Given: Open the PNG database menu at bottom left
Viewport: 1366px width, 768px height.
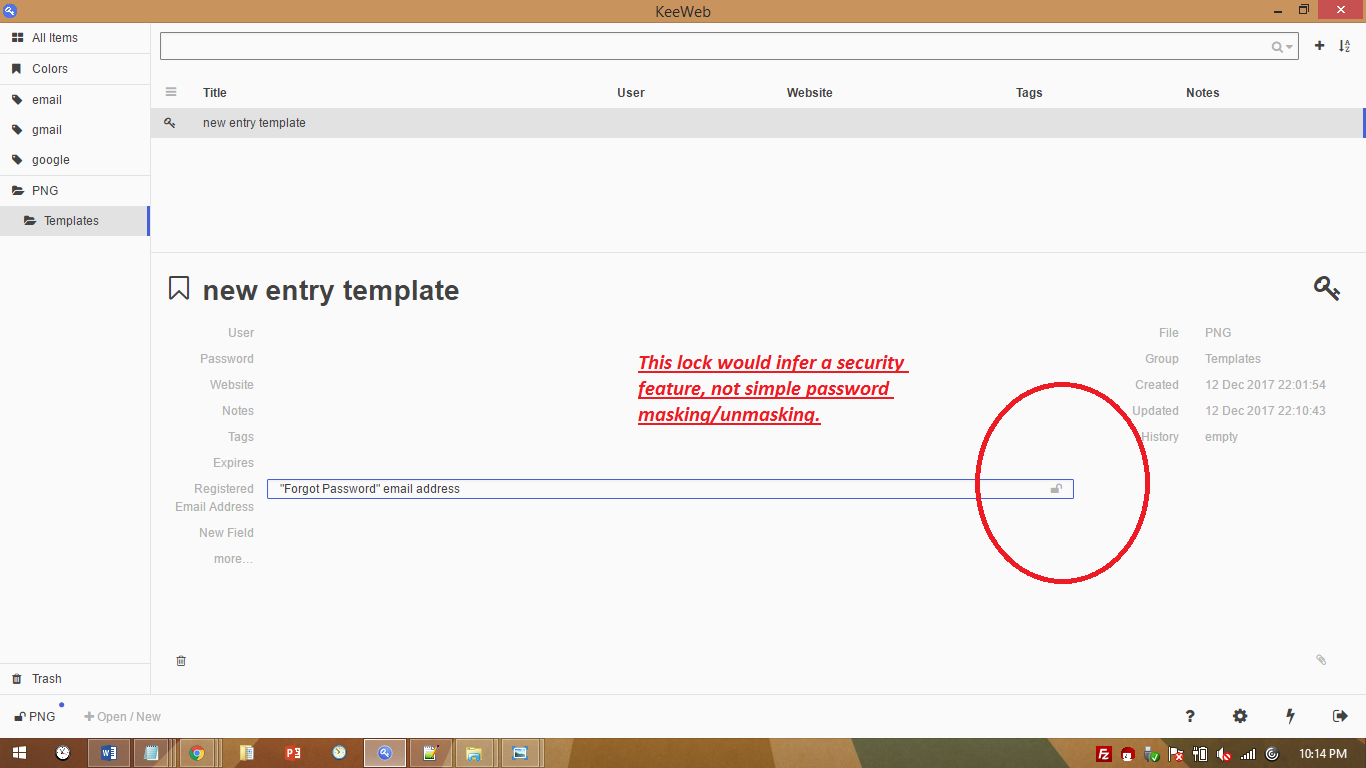Looking at the screenshot, I should pyautogui.click(x=33, y=716).
